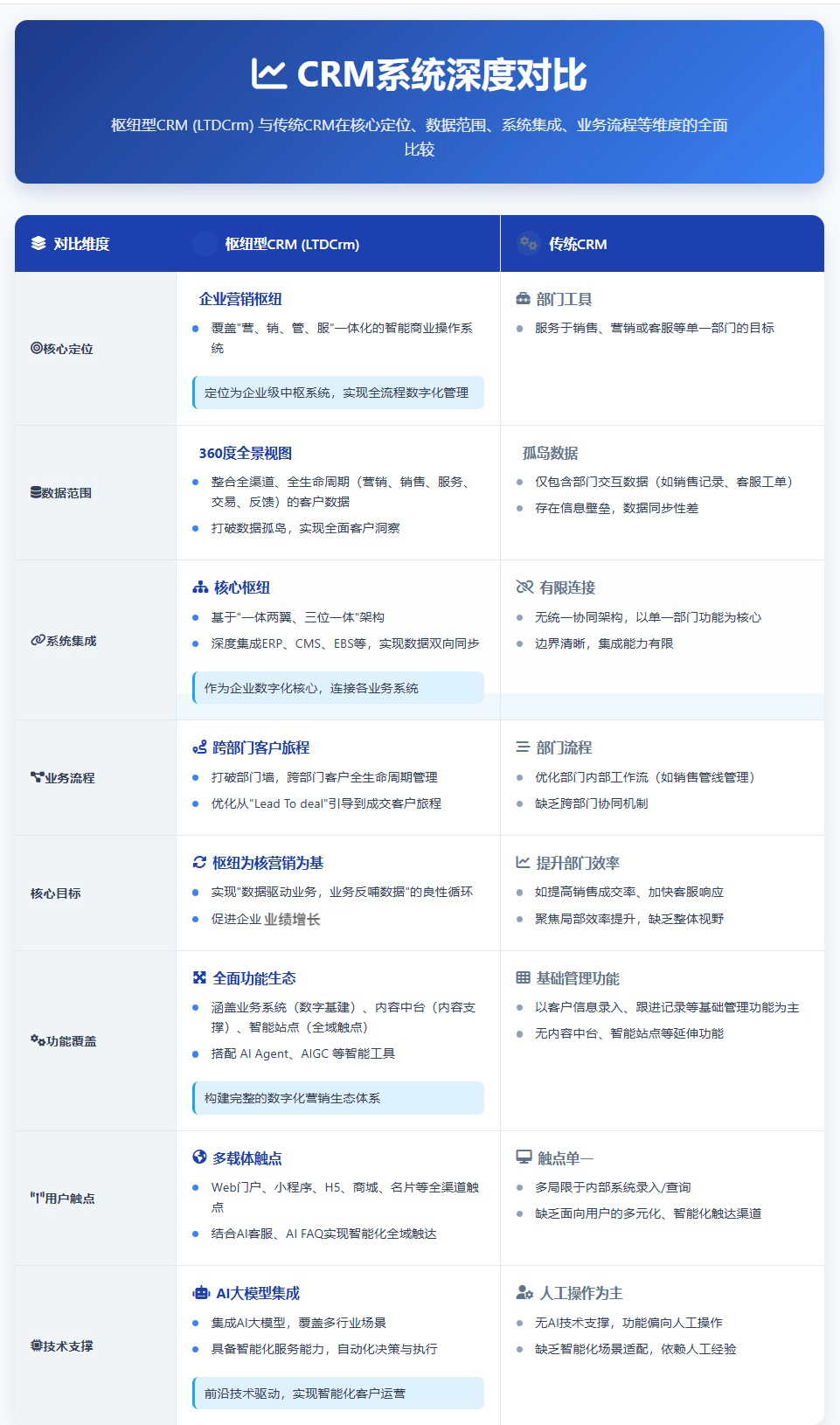Click bullet 搭配 AI Agent、AIGC 等智能工具
Image resolution: width=840 pixels, height=1425 pixels.
click(x=303, y=1053)
